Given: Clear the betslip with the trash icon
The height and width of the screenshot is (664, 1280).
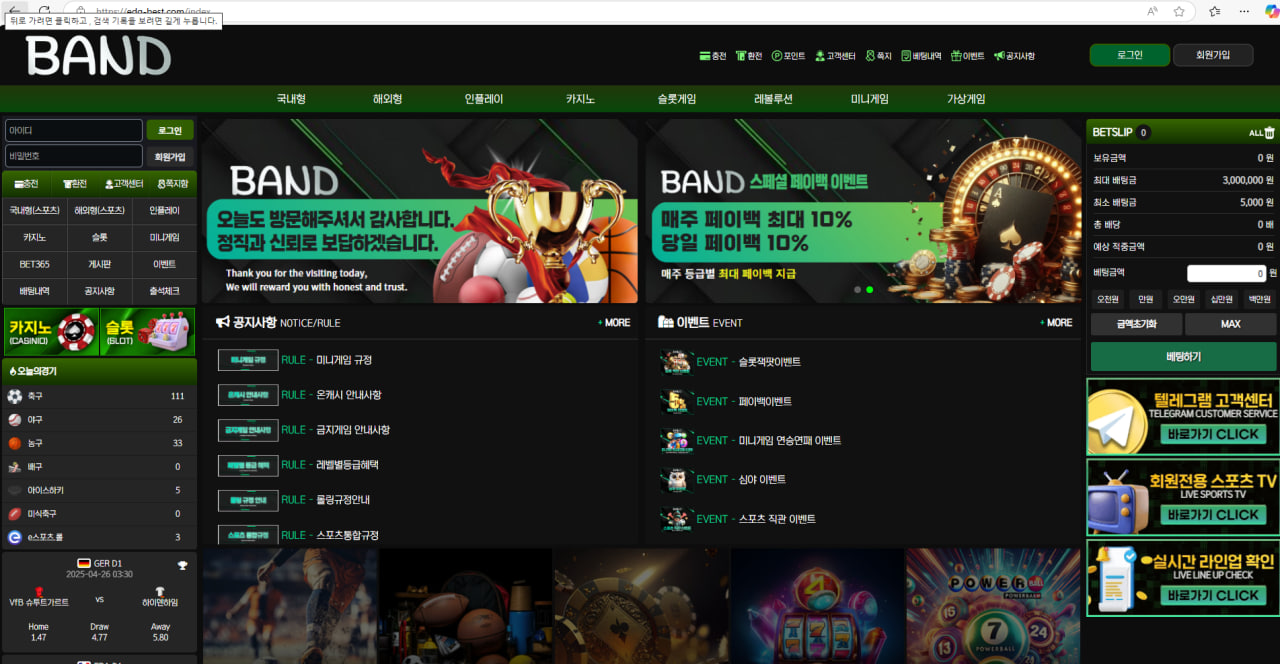Looking at the screenshot, I should tap(1269, 133).
